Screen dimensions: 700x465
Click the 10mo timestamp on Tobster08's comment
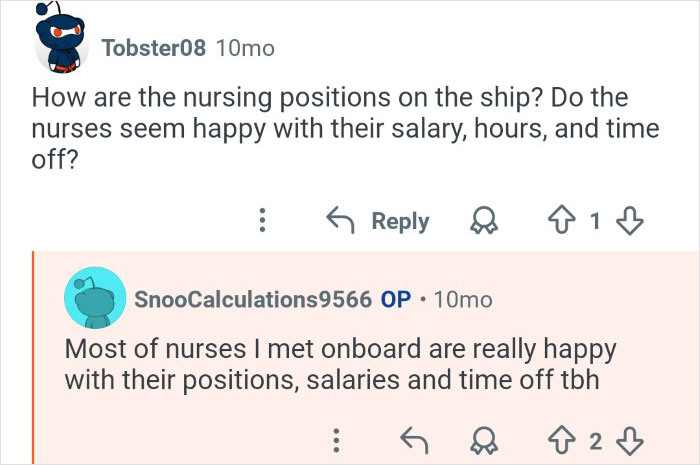(244, 47)
